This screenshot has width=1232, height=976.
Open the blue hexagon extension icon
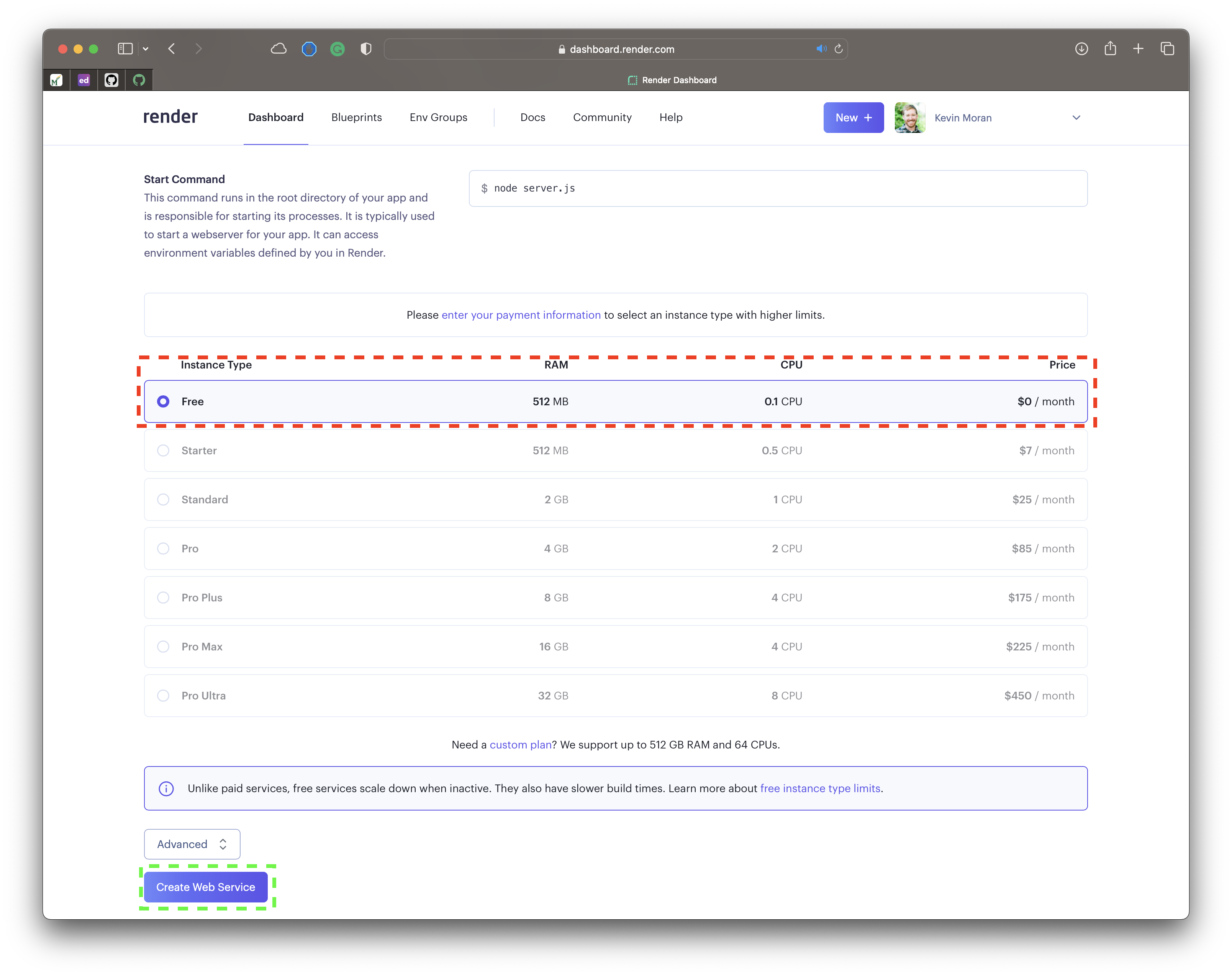(309, 49)
